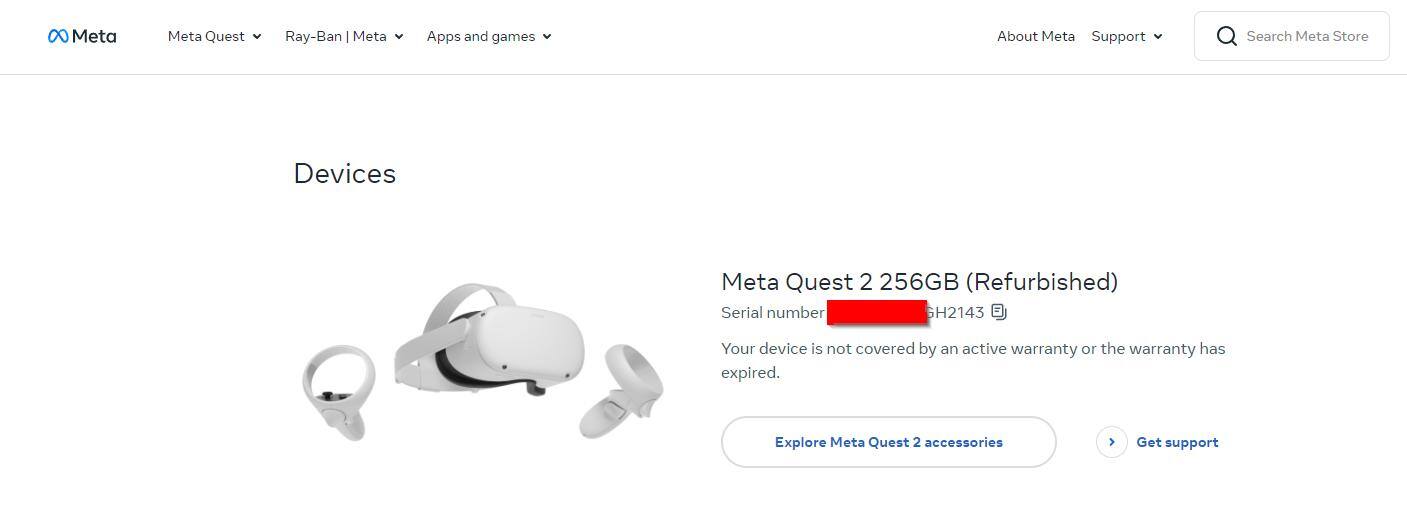Click the Meta Quest 2 256GB title

click(x=919, y=282)
